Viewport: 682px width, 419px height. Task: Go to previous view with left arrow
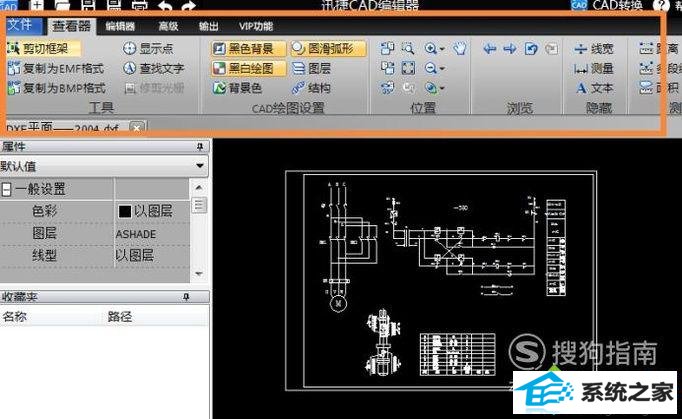490,48
